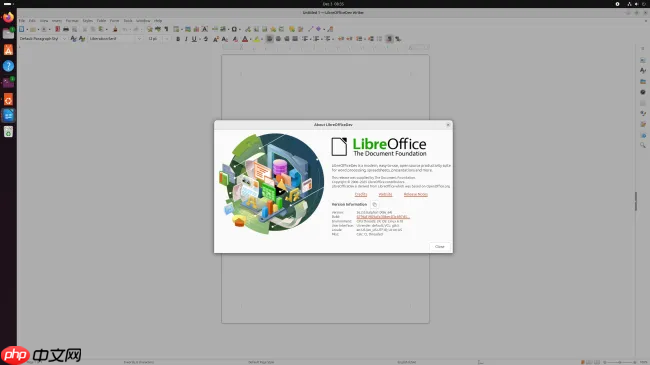650x365 pixels.
Task: Click the Superscript icon
Action: pyautogui.click(x=216, y=39)
